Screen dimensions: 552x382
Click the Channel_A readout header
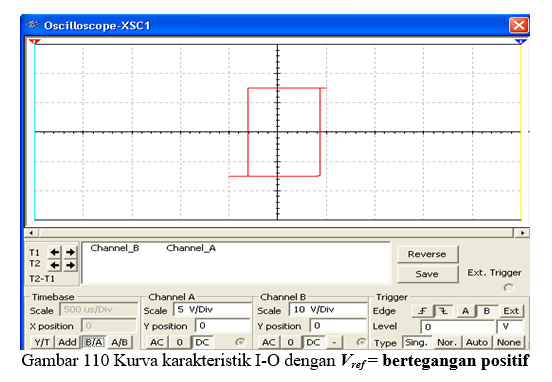[191, 248]
